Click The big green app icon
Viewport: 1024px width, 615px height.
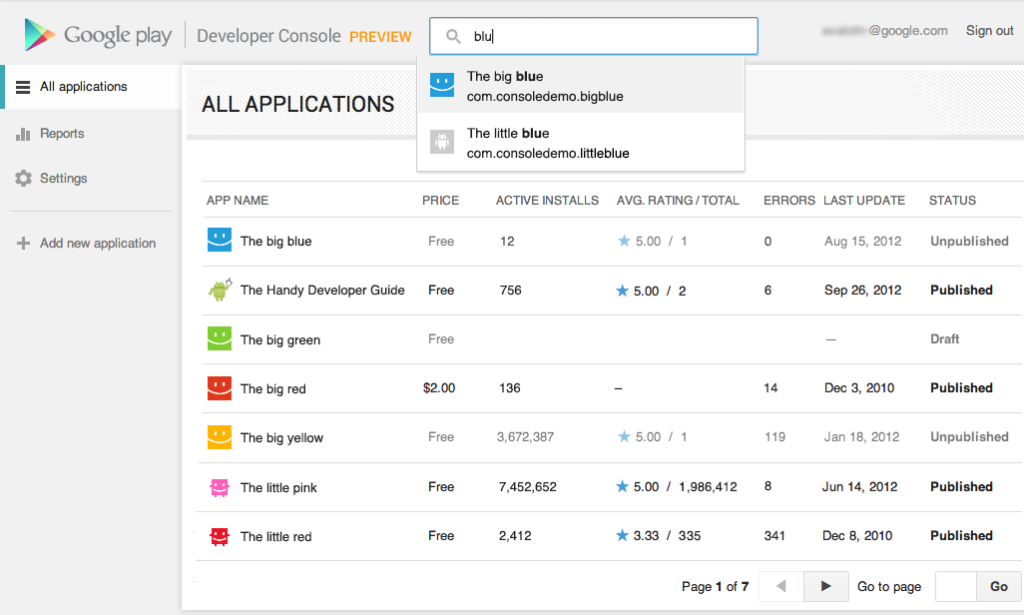[x=219, y=339]
